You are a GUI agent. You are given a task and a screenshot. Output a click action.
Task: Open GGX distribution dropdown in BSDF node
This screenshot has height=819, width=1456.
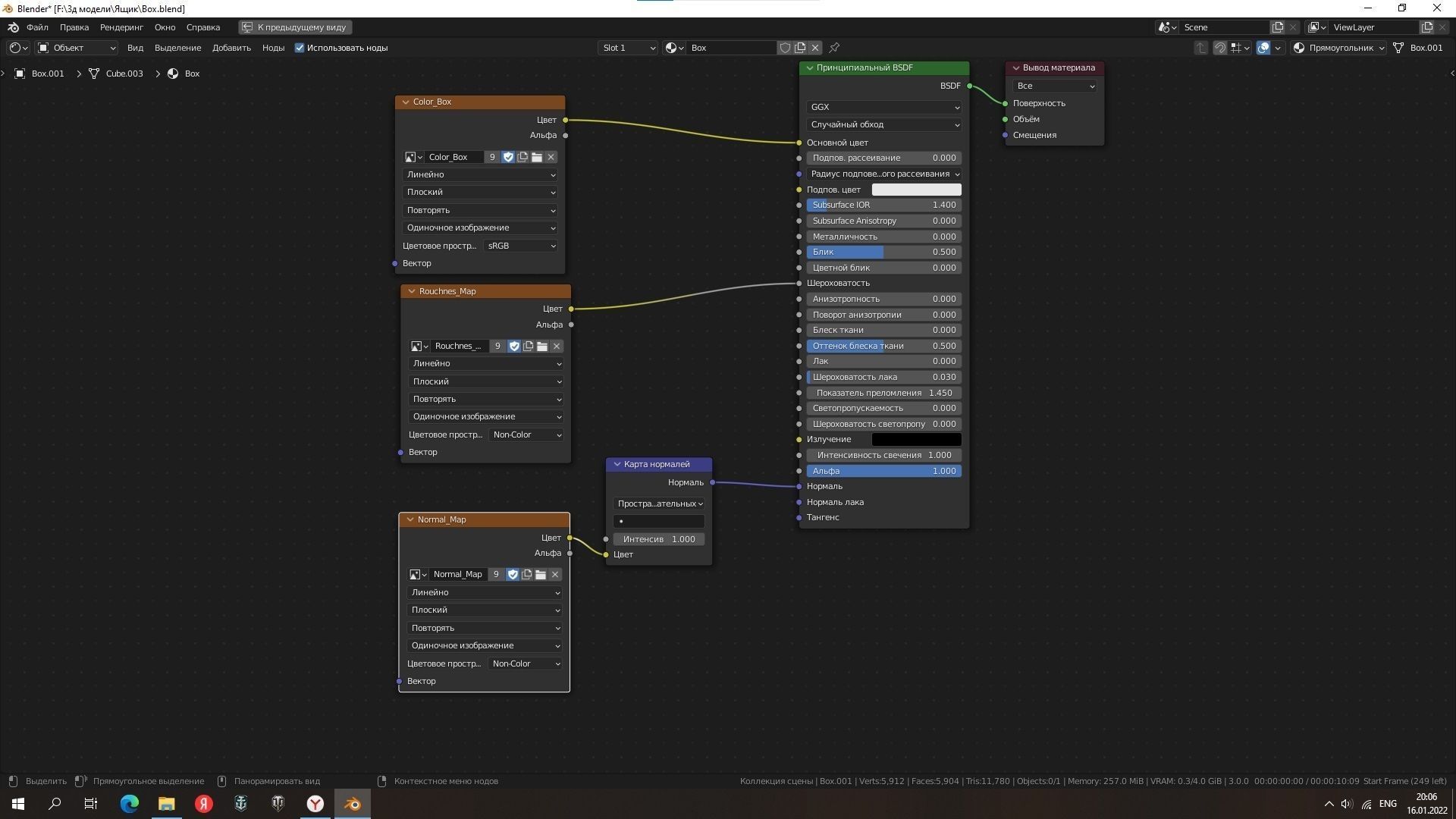point(883,107)
